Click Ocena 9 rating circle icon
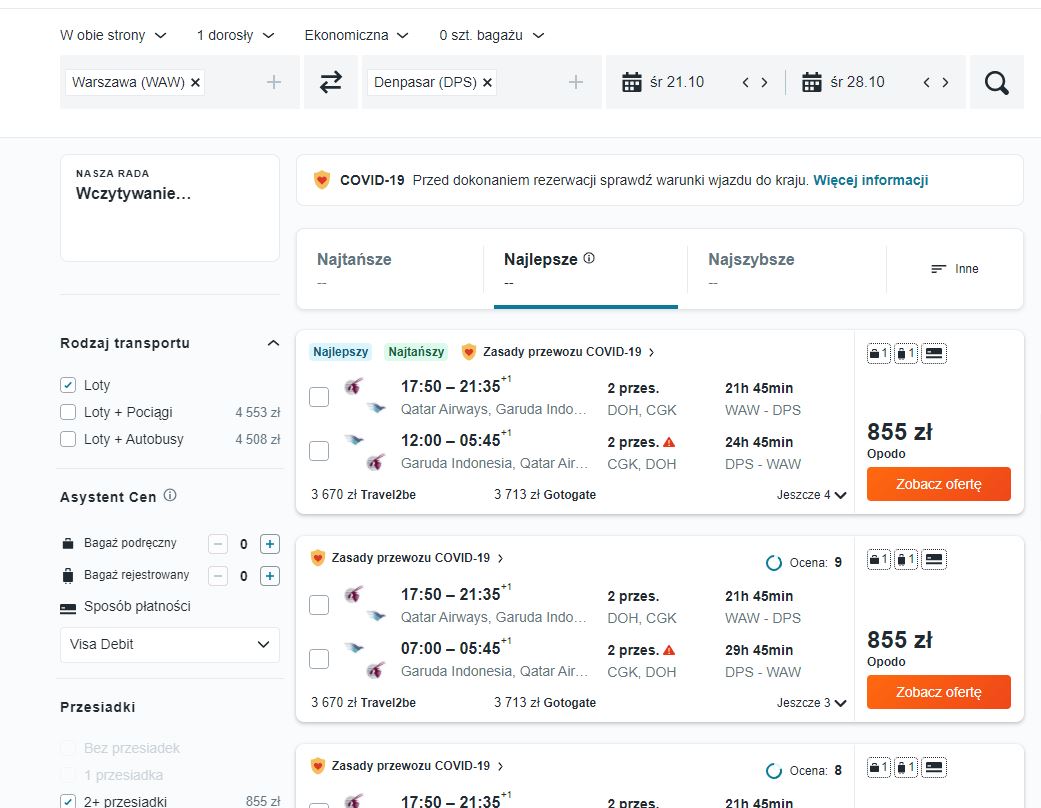This screenshot has height=808, width=1041. click(x=774, y=563)
